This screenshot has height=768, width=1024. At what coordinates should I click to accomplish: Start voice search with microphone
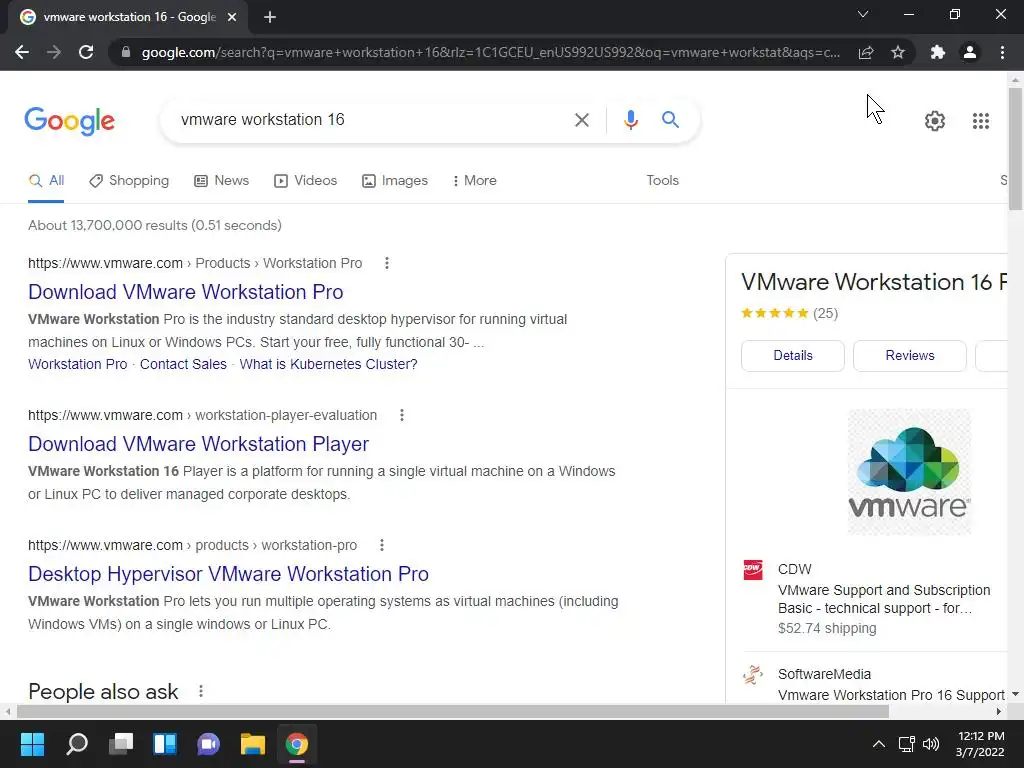(630, 120)
